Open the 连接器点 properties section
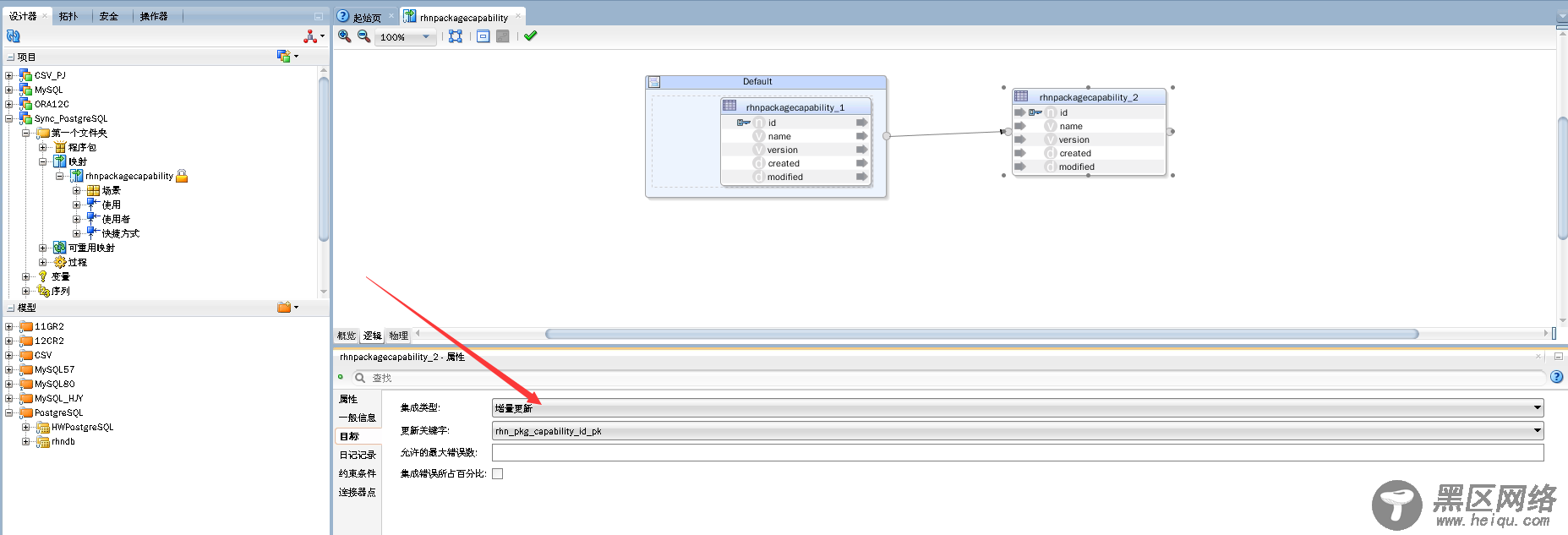The width and height of the screenshot is (1568, 535). tap(358, 492)
